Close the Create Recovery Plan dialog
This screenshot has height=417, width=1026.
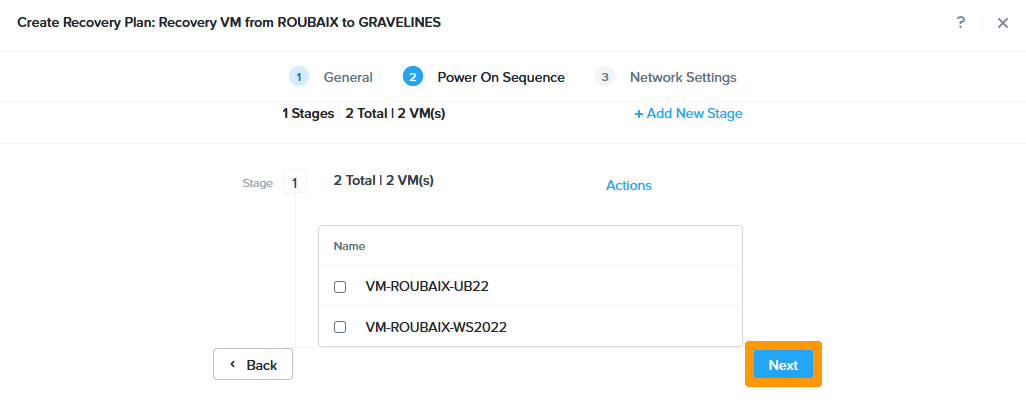pyautogui.click(x=1003, y=23)
